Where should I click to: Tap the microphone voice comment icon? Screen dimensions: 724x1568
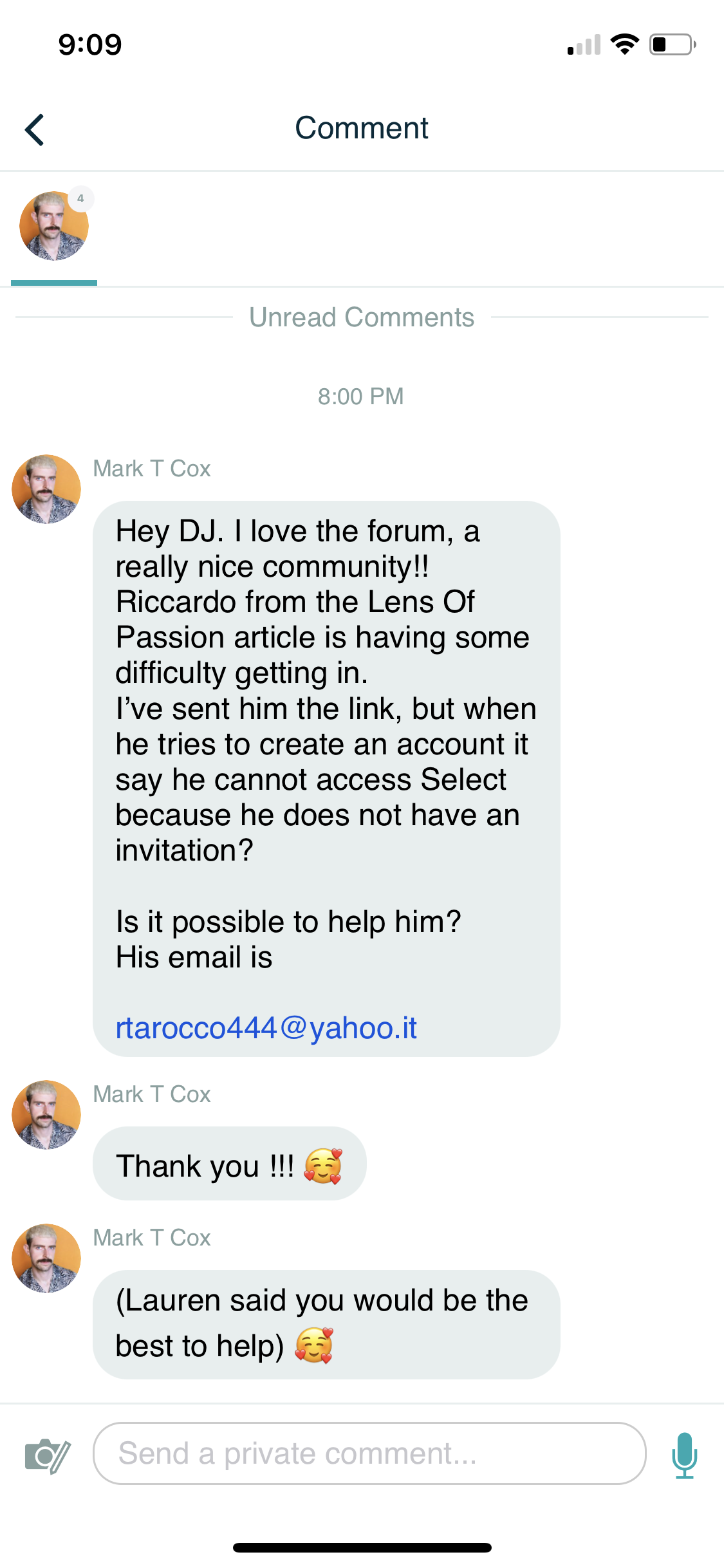684,1455
